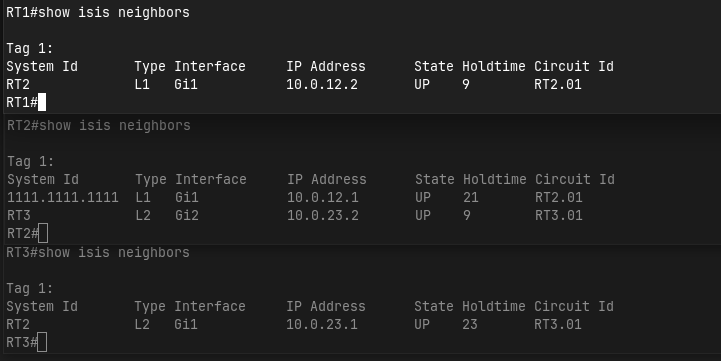Click the RT1 show isis neighbors command

point(114,12)
